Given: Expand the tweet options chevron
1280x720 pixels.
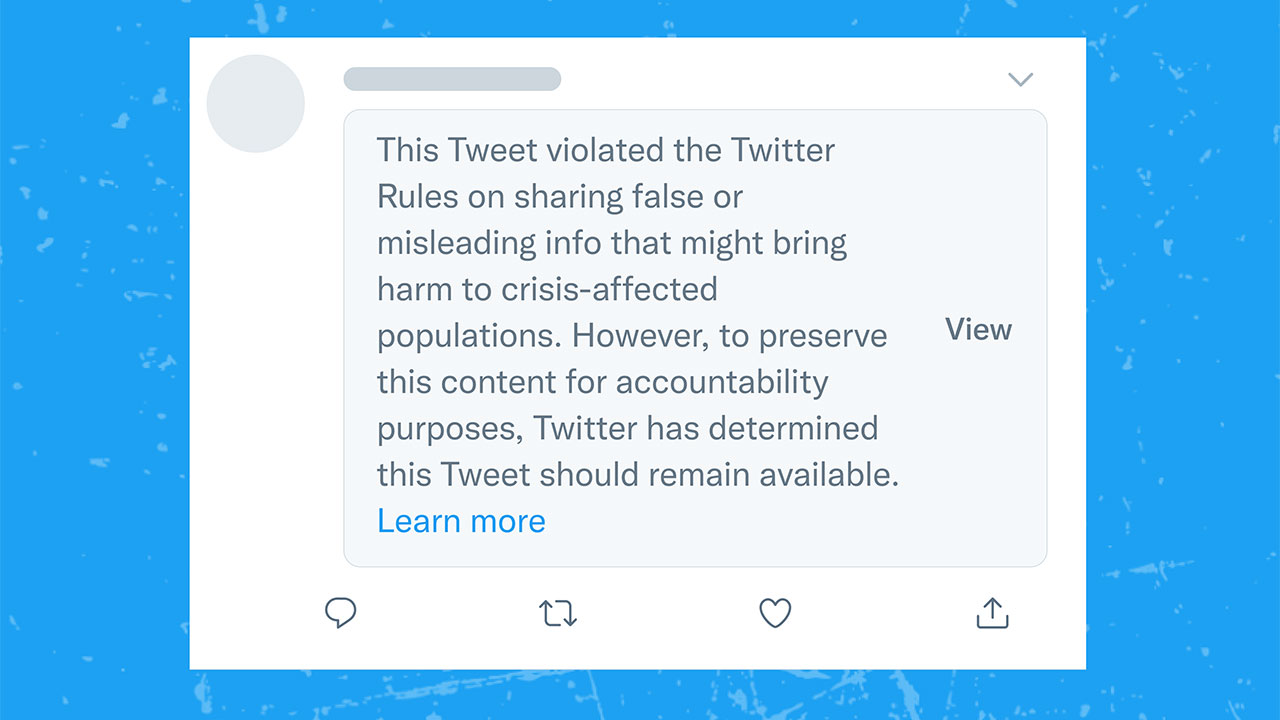Looking at the screenshot, I should pos(1020,79).
